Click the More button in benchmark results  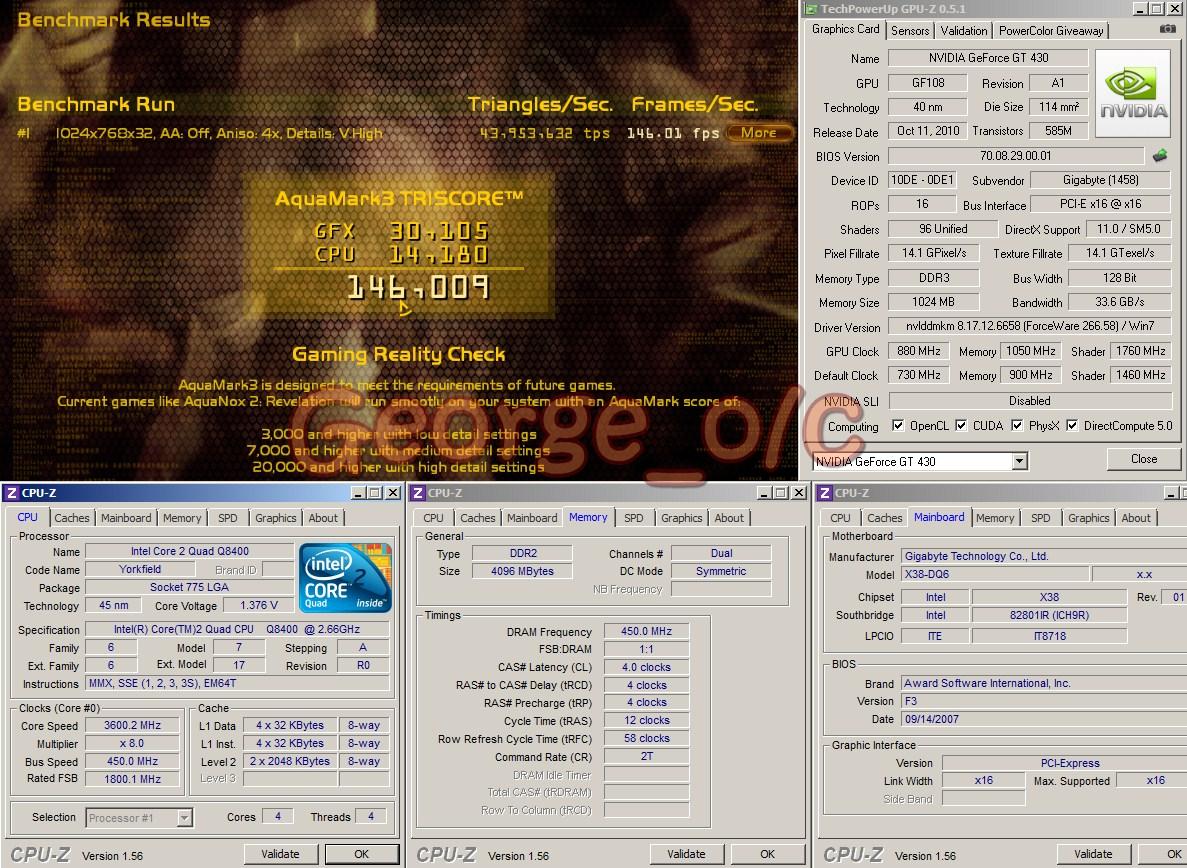click(759, 132)
